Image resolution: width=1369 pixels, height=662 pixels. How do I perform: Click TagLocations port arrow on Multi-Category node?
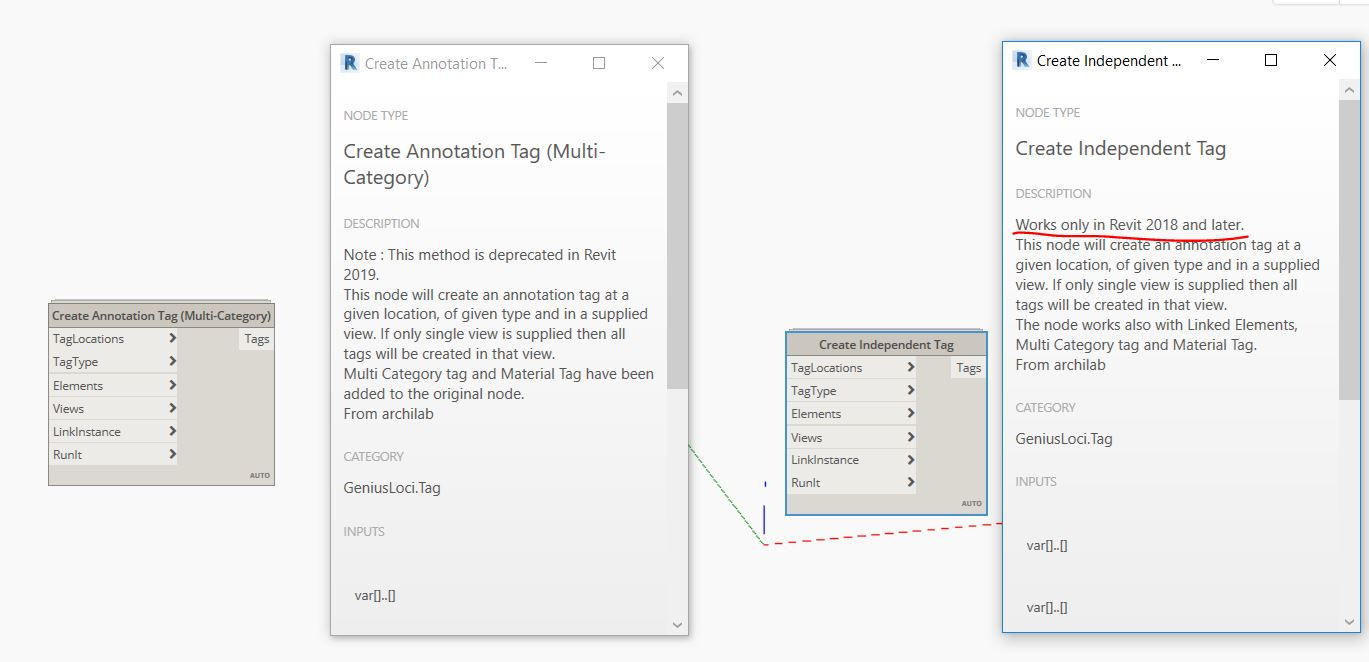pos(173,339)
